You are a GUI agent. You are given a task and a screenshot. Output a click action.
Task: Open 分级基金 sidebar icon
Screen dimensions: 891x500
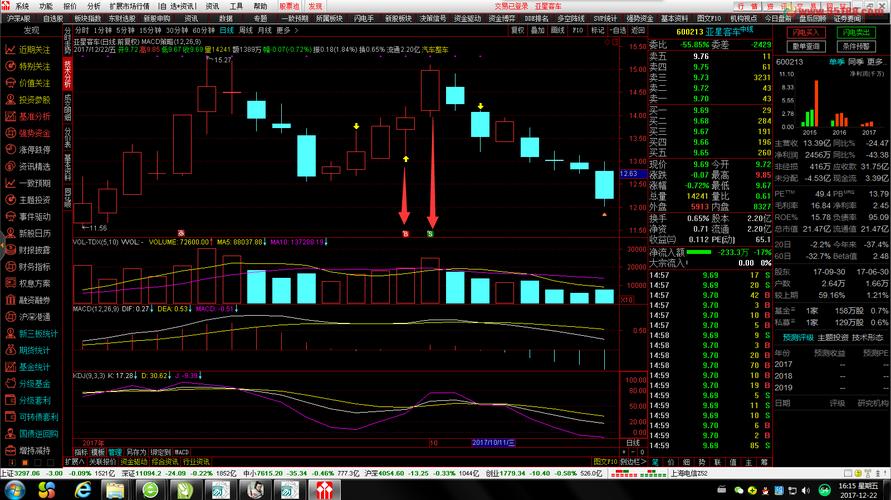click(10, 384)
